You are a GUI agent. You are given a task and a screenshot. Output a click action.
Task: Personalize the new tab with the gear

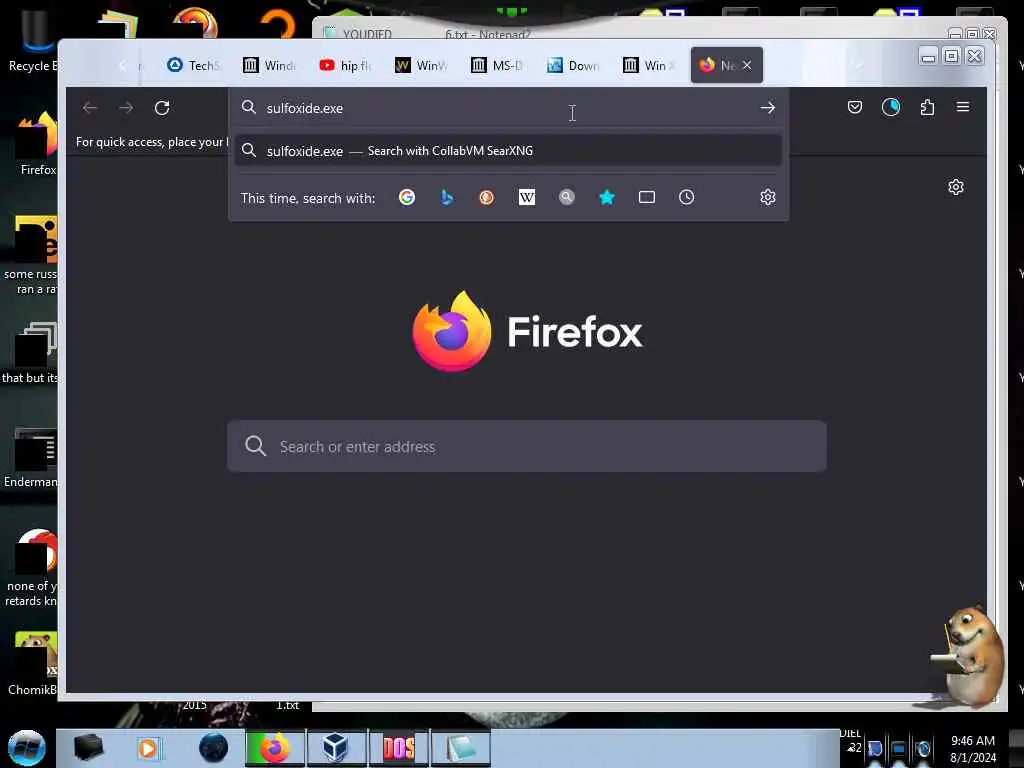[x=956, y=187]
